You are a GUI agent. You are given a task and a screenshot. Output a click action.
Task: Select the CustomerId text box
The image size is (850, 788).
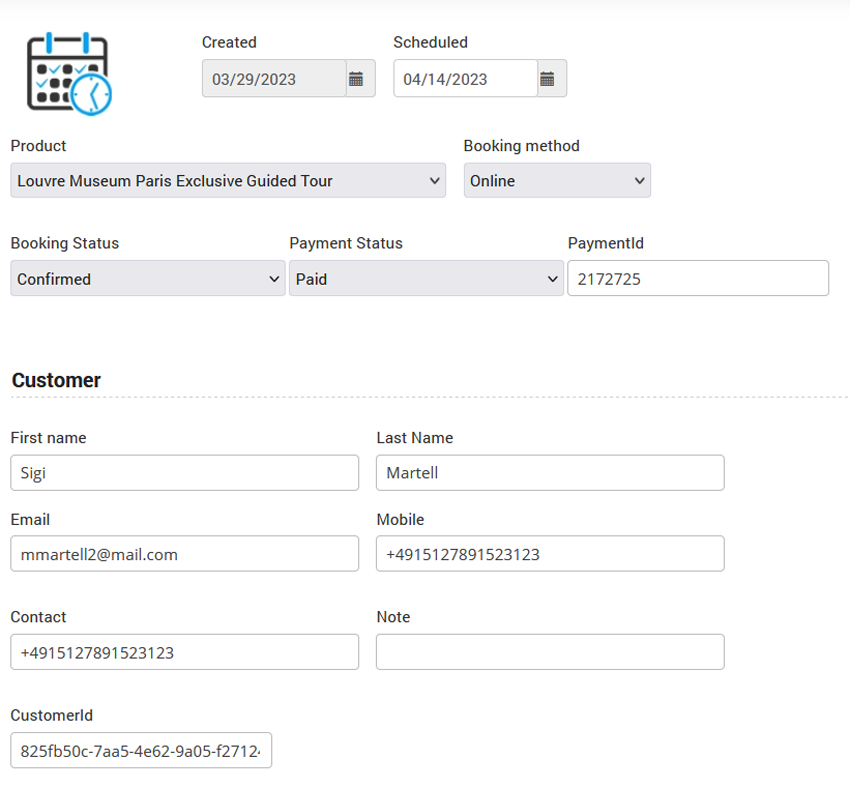(141, 750)
